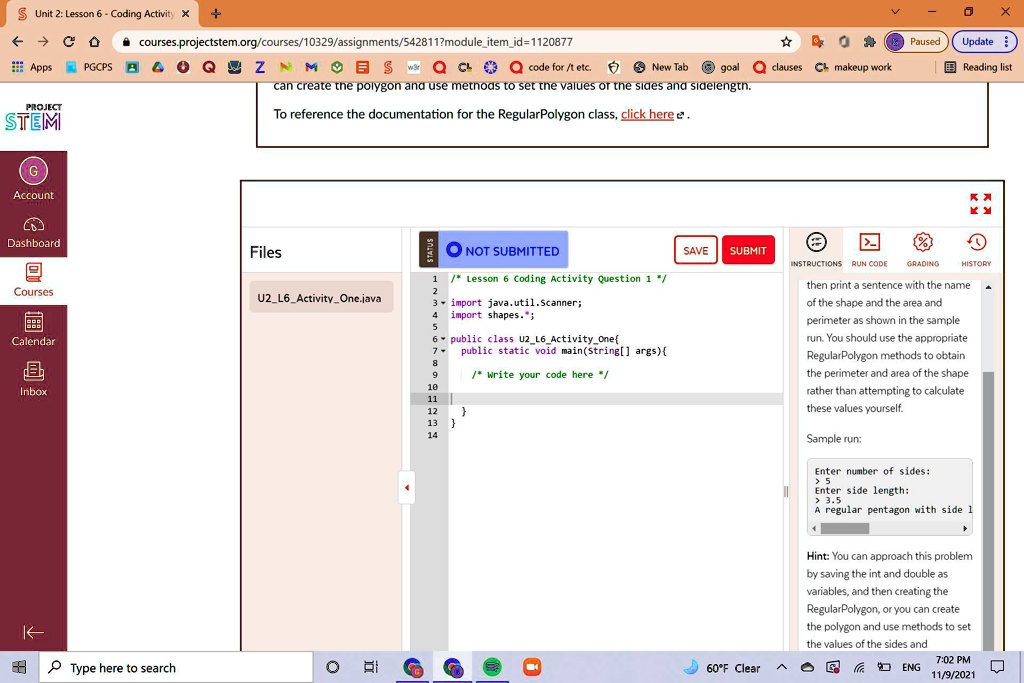Open the Dashboard from the sidebar
Image resolution: width=1024 pixels, height=683 pixels.
coord(34,230)
